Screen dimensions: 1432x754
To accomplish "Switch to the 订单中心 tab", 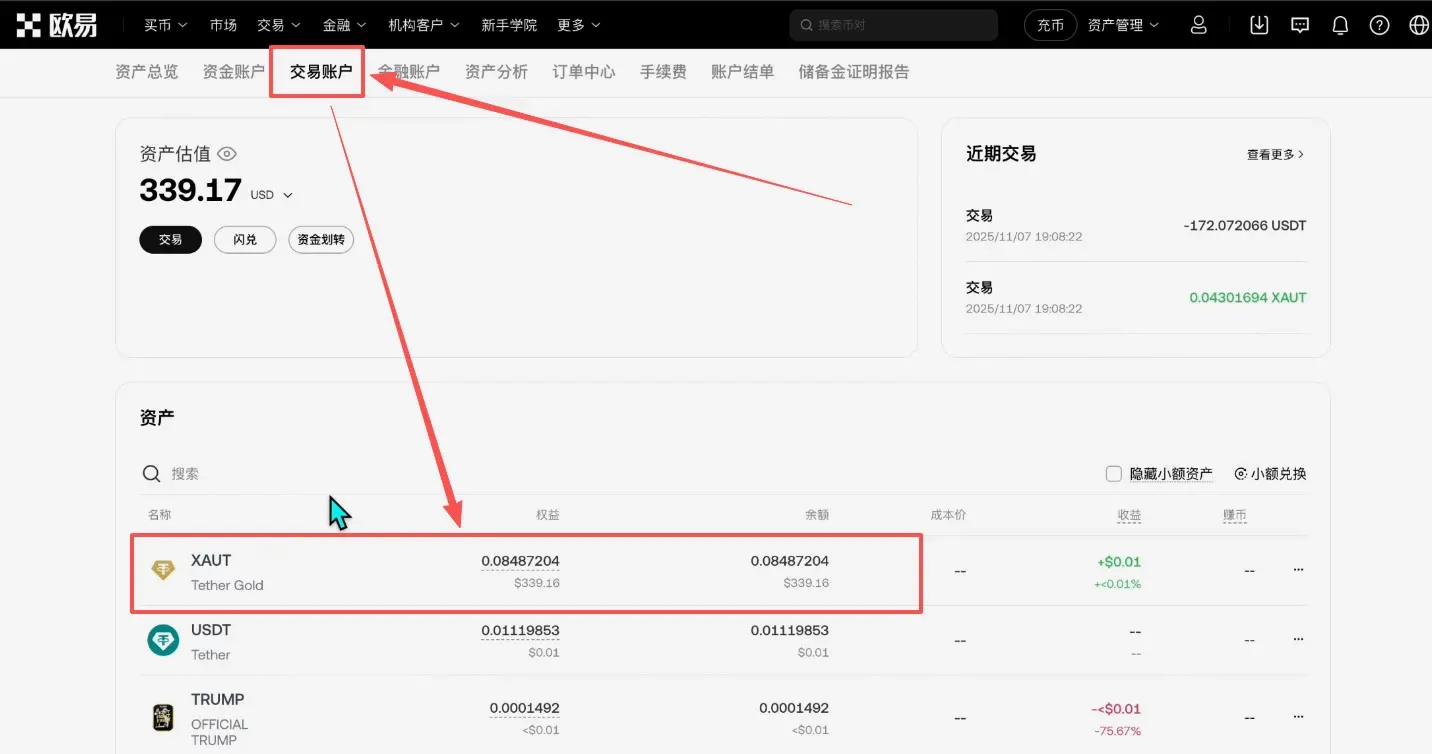I will (x=583, y=71).
